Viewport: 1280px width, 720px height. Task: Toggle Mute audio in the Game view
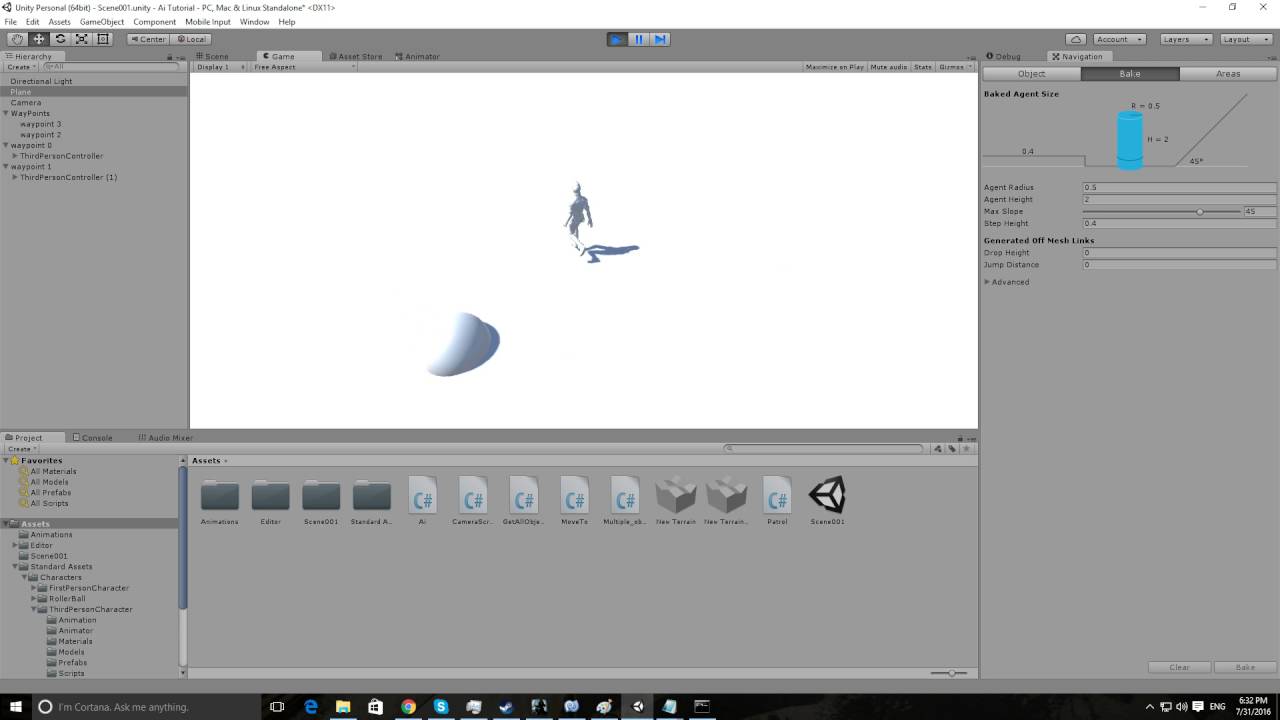pos(888,66)
